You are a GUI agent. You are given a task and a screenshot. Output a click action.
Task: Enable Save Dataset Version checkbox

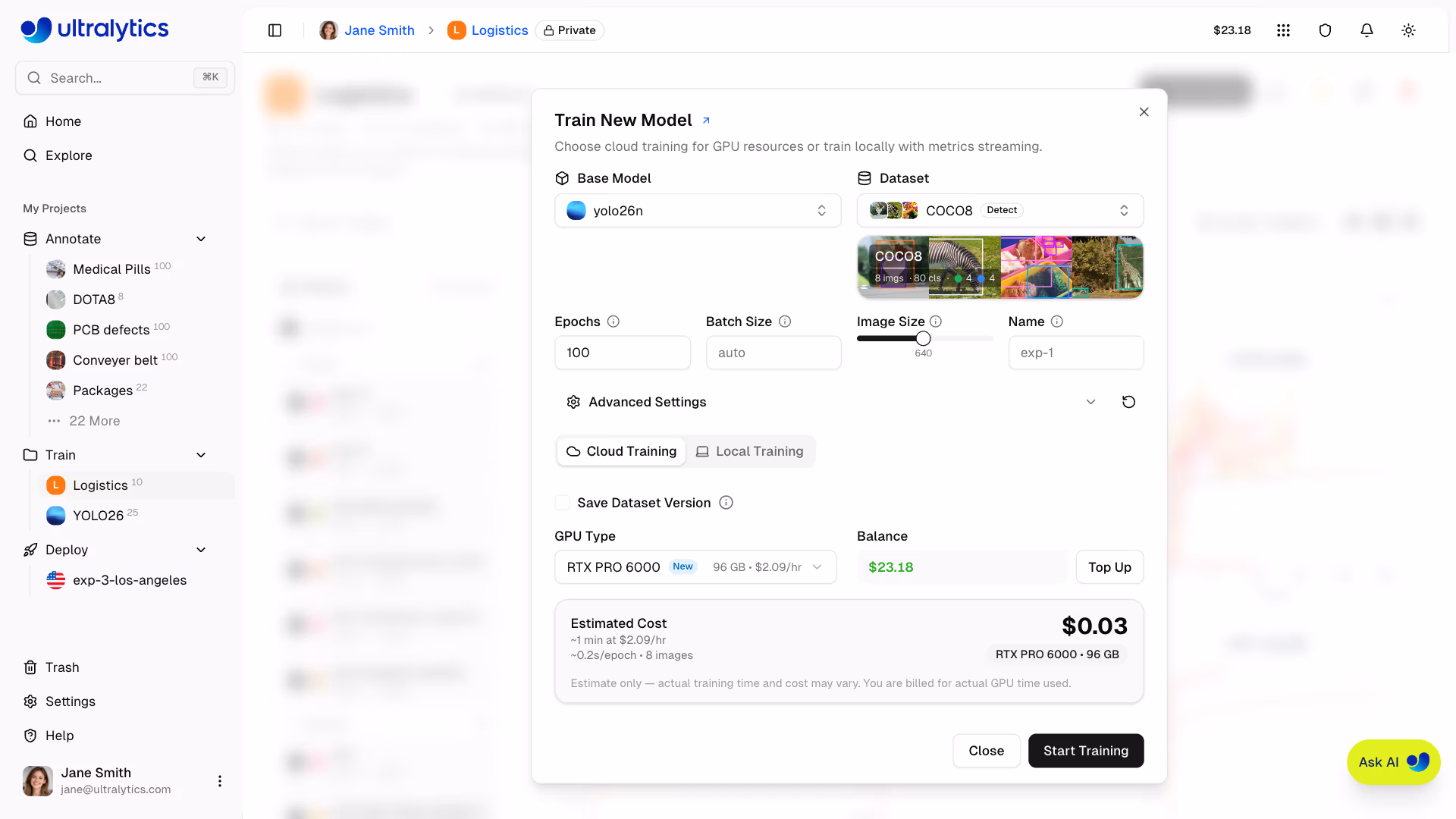point(562,503)
